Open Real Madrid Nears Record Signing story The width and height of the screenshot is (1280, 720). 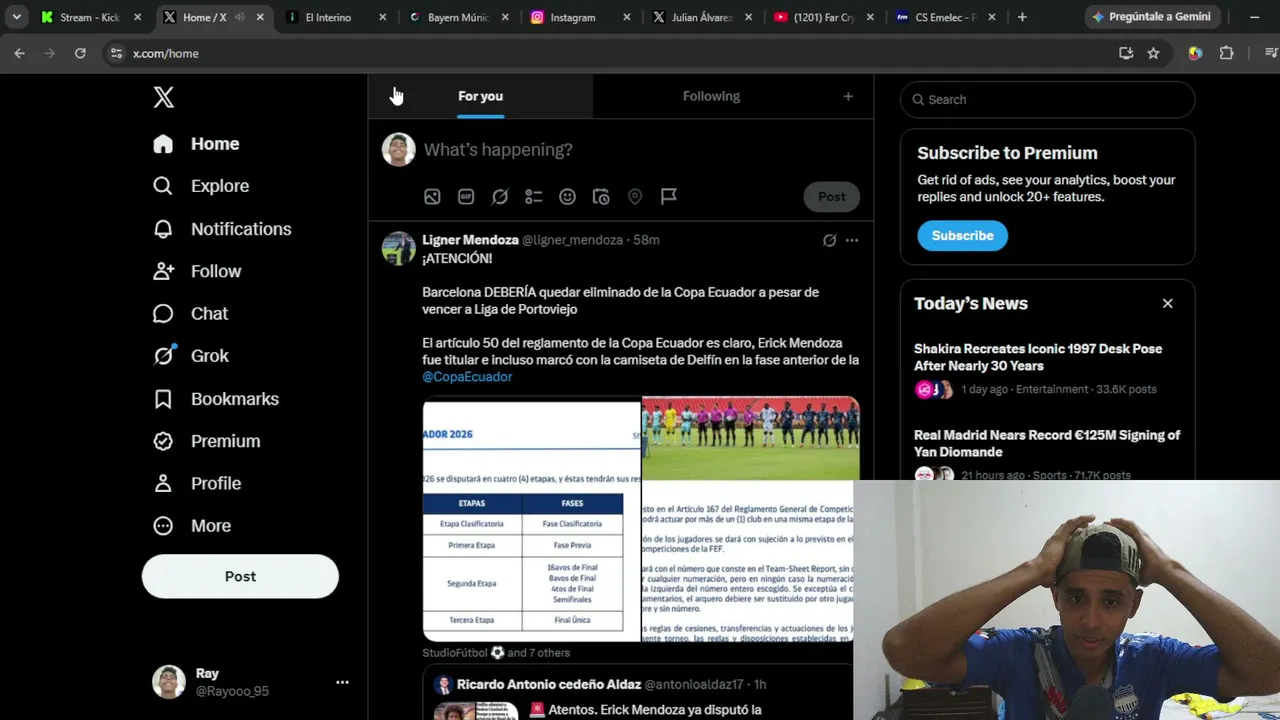pos(1047,456)
